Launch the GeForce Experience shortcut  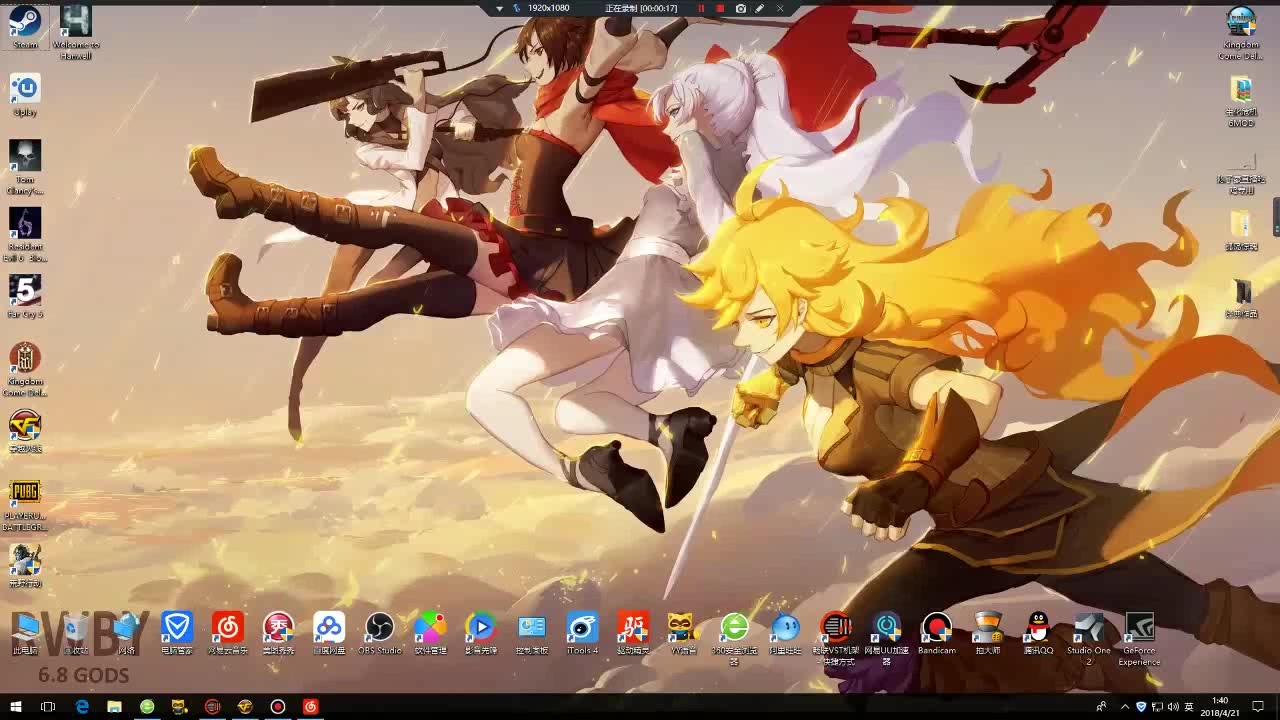pos(1139,638)
